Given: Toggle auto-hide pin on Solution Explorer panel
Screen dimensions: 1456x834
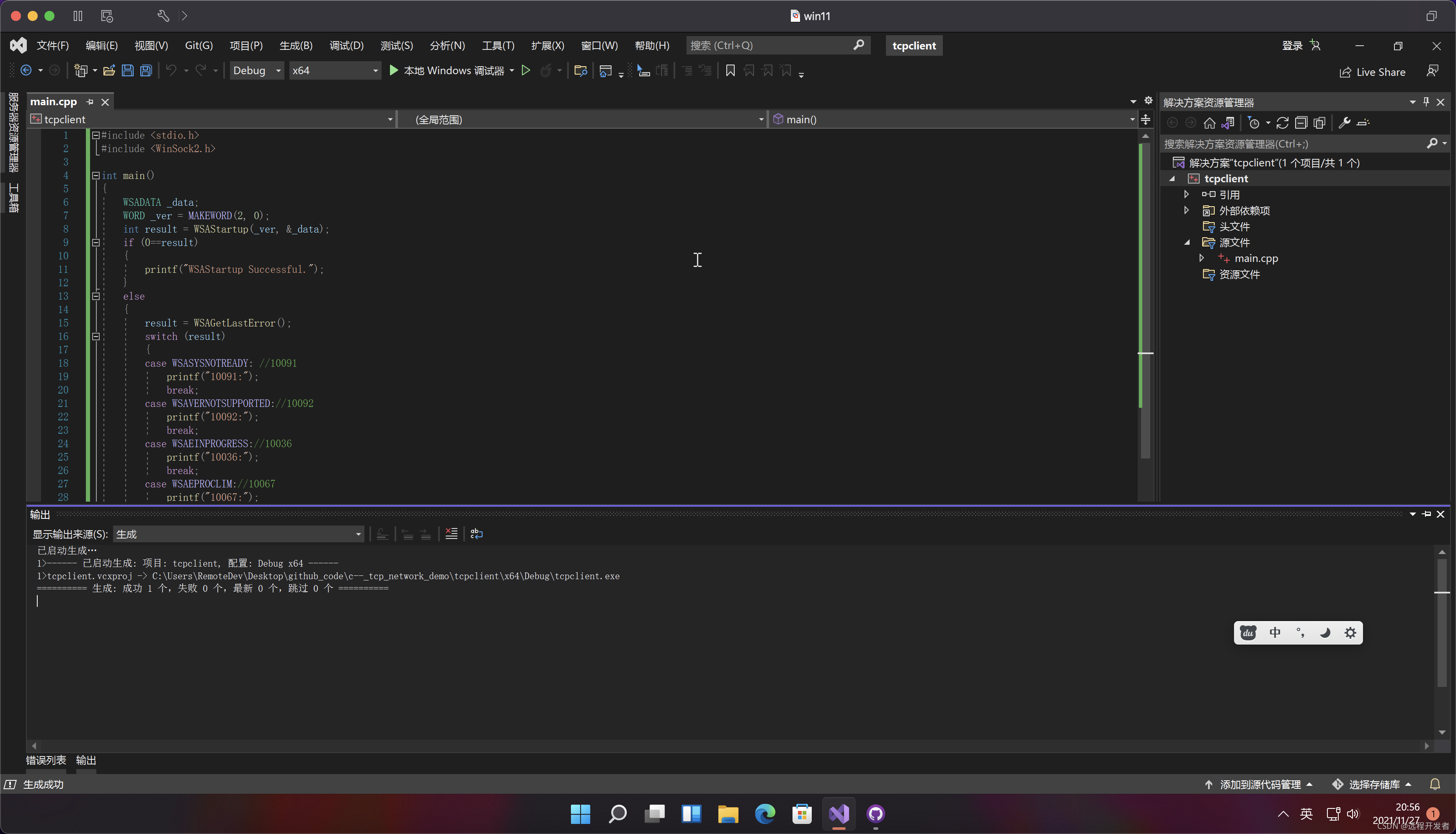Looking at the screenshot, I should (1426, 102).
